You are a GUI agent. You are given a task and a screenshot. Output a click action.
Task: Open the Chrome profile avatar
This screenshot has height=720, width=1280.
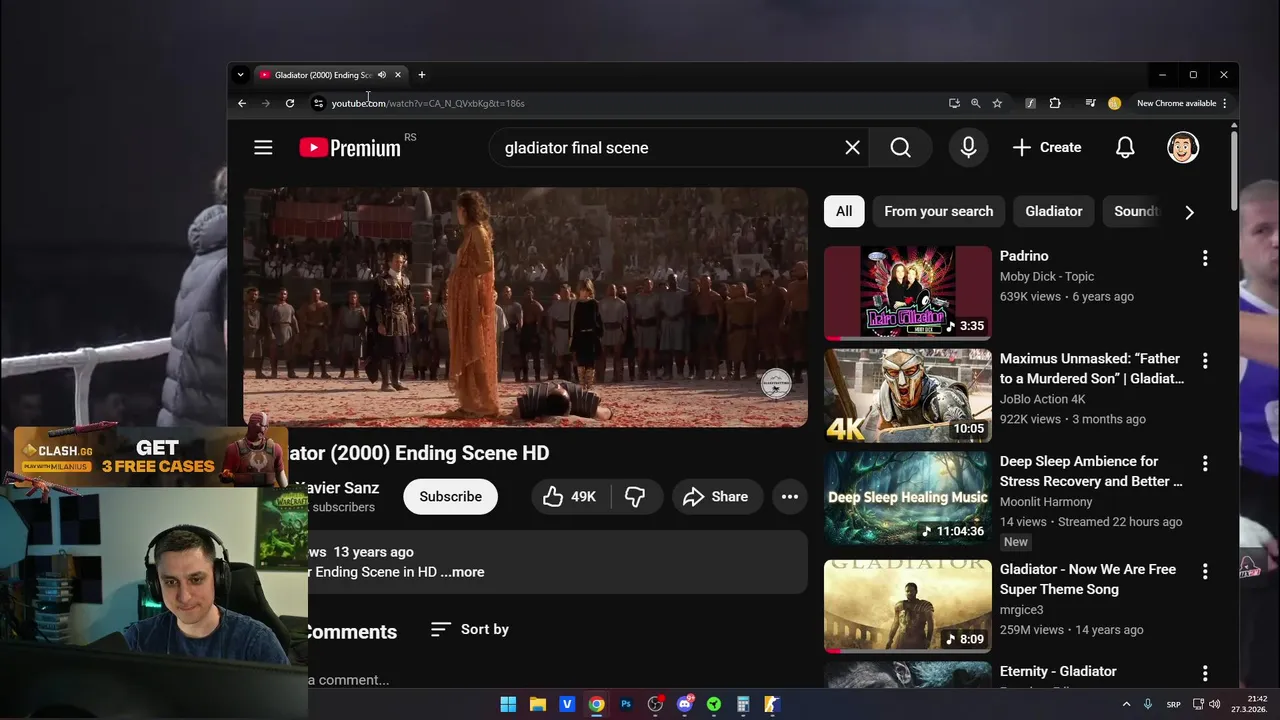pos(1114,103)
